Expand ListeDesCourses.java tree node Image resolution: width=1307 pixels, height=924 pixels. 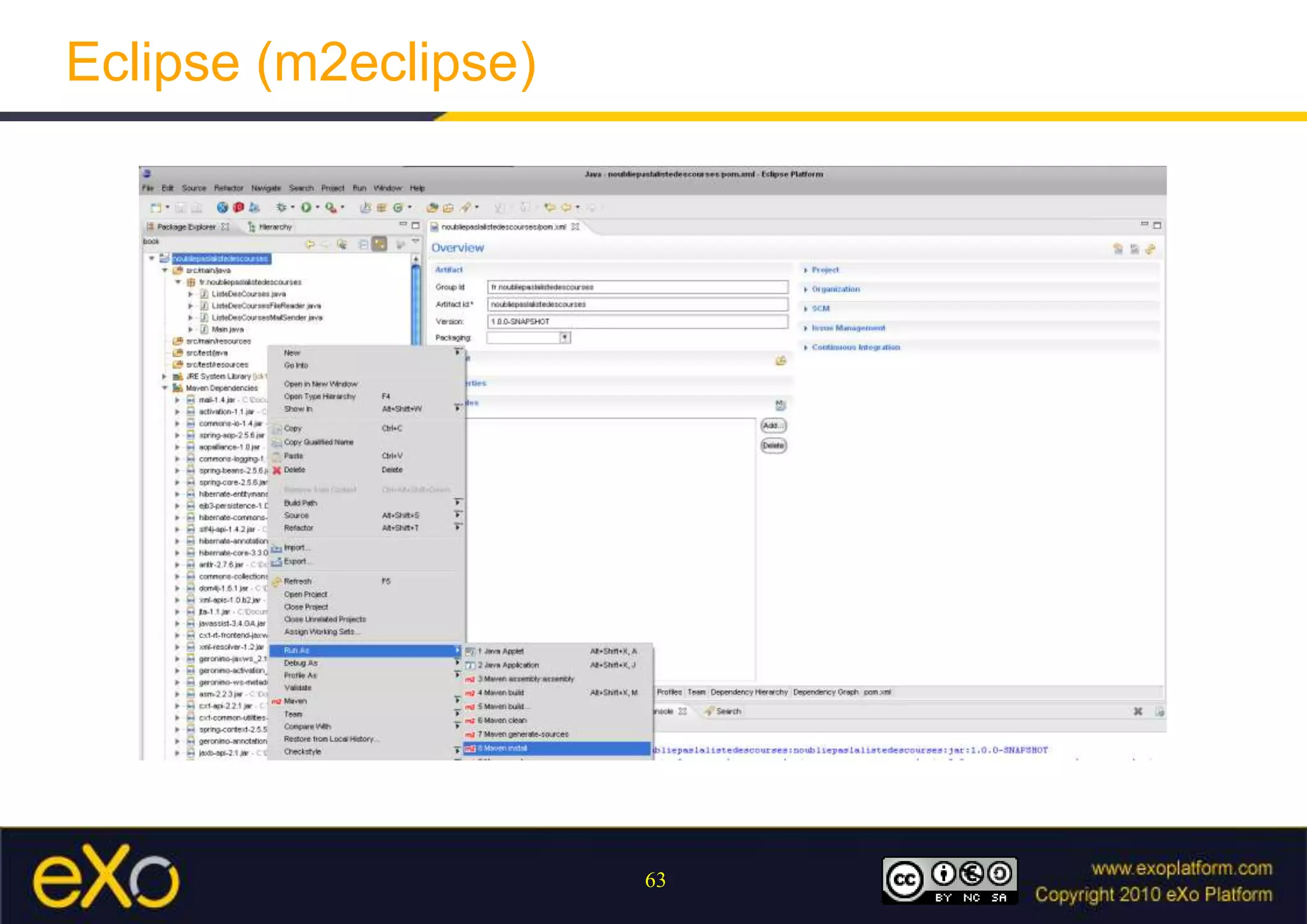tap(190, 294)
